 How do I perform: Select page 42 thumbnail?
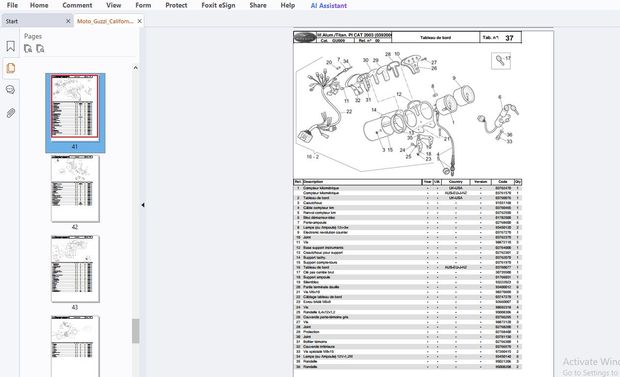[x=75, y=188]
